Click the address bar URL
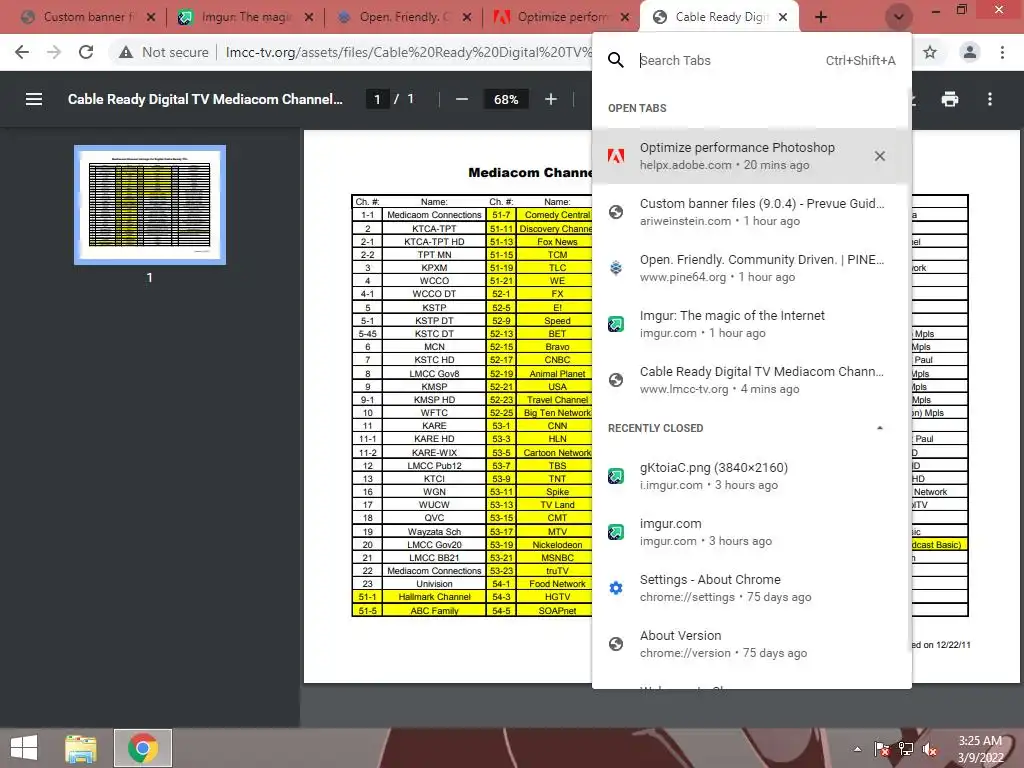1024x768 pixels. [x=408, y=52]
